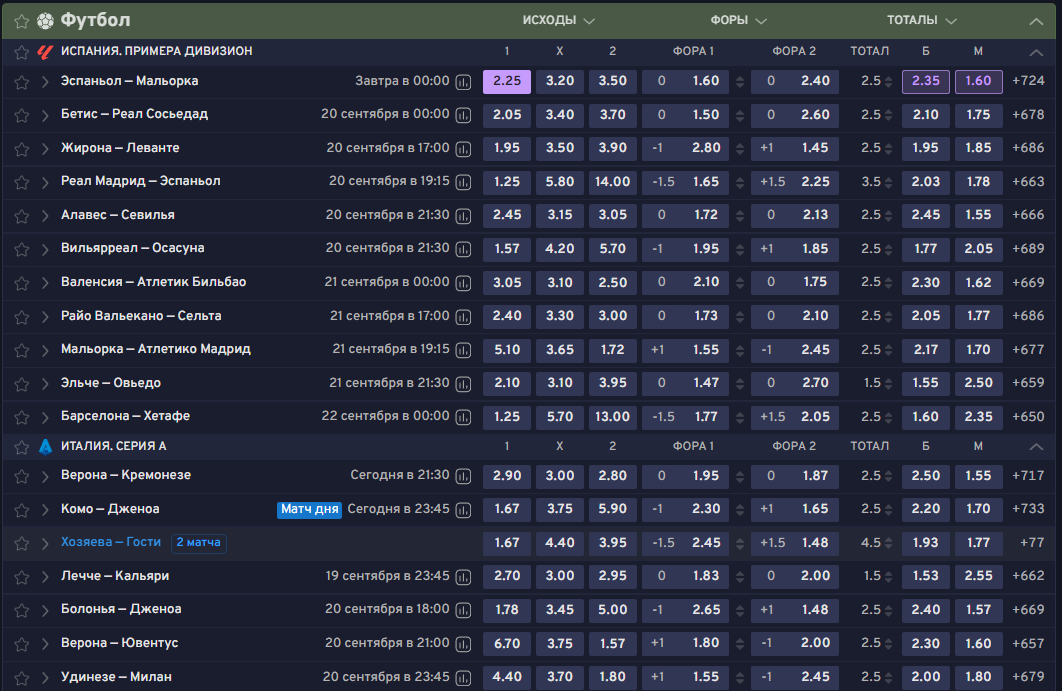Viewport: 1062px width, 691px height.
Task: Open statistics icon for Барселона – Хетафе
Action: (x=463, y=418)
